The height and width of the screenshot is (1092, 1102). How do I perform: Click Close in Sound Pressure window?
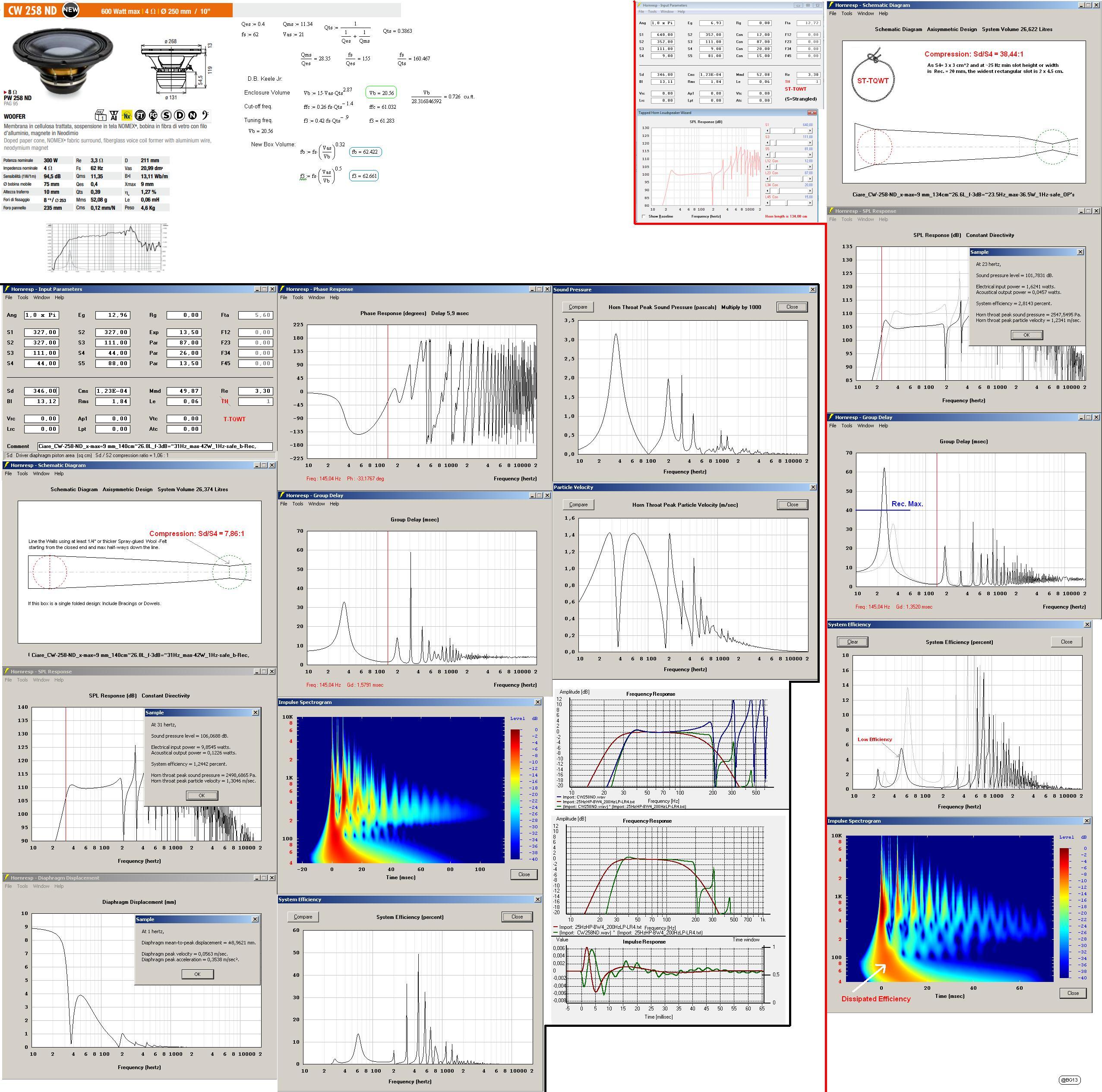coord(792,307)
